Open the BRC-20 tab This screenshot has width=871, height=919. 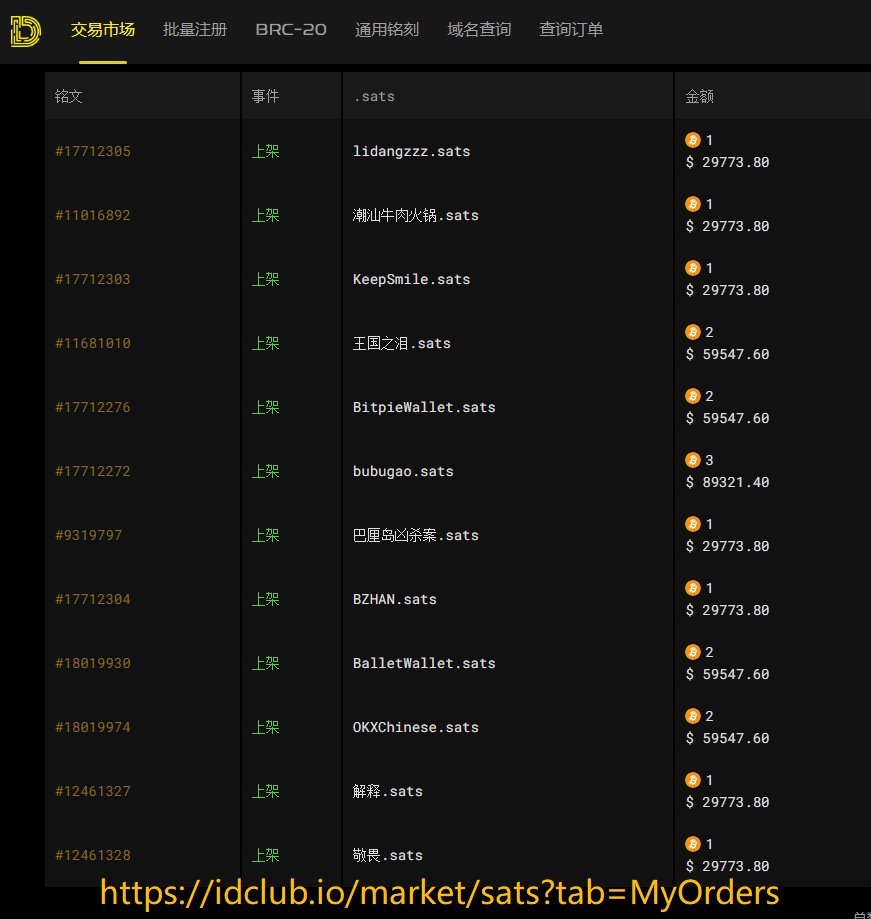coord(291,29)
